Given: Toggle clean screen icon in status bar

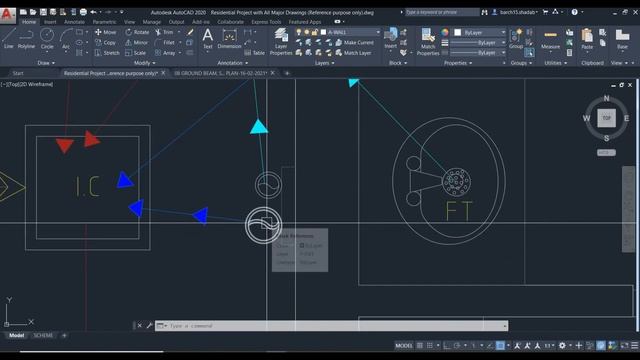Looking at the screenshot, I should [x=624, y=346].
